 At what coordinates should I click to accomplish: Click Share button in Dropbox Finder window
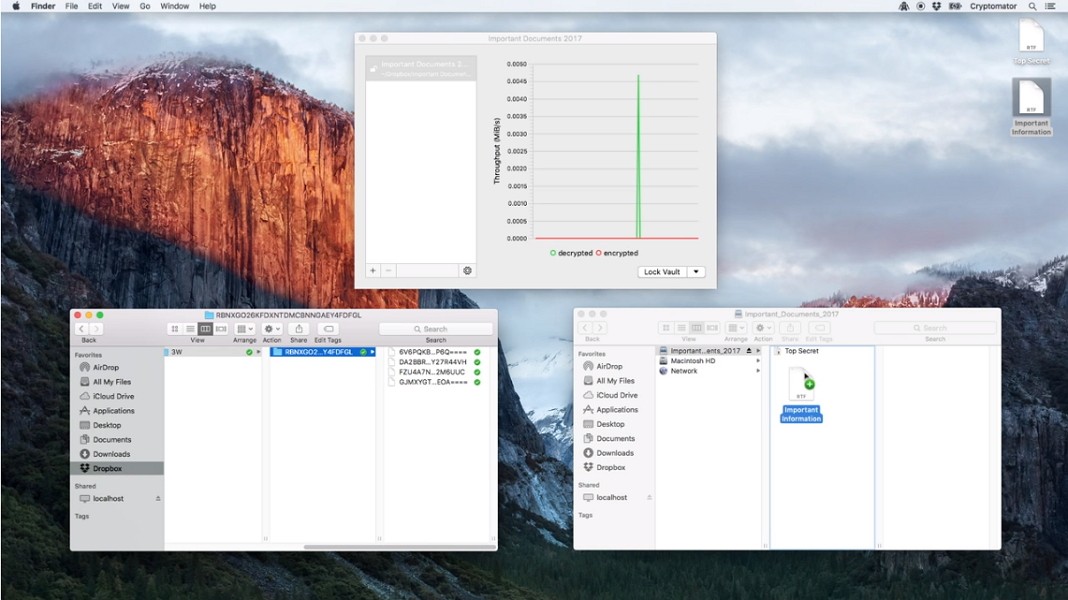click(x=298, y=329)
